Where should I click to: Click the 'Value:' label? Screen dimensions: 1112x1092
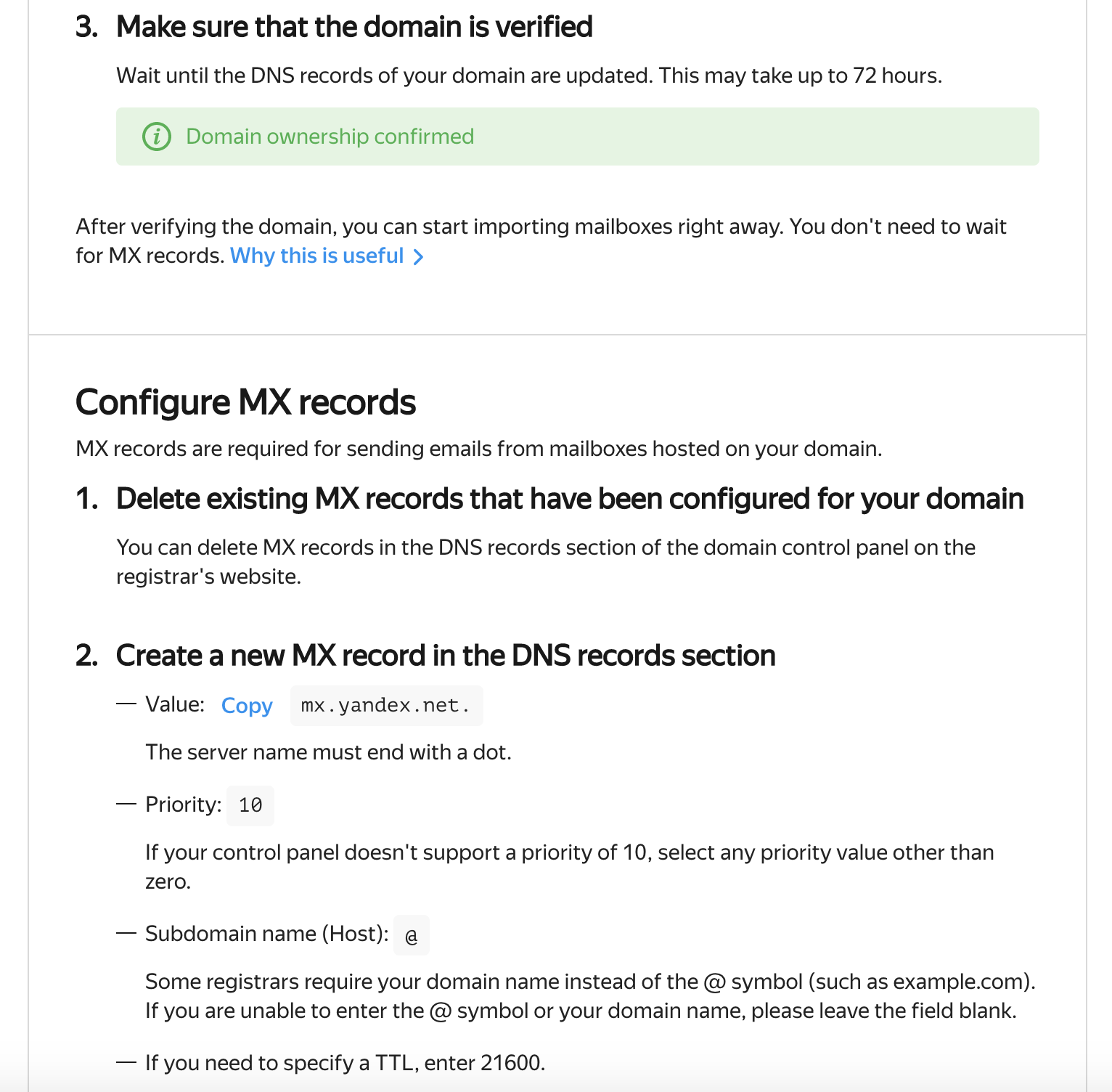click(x=175, y=704)
